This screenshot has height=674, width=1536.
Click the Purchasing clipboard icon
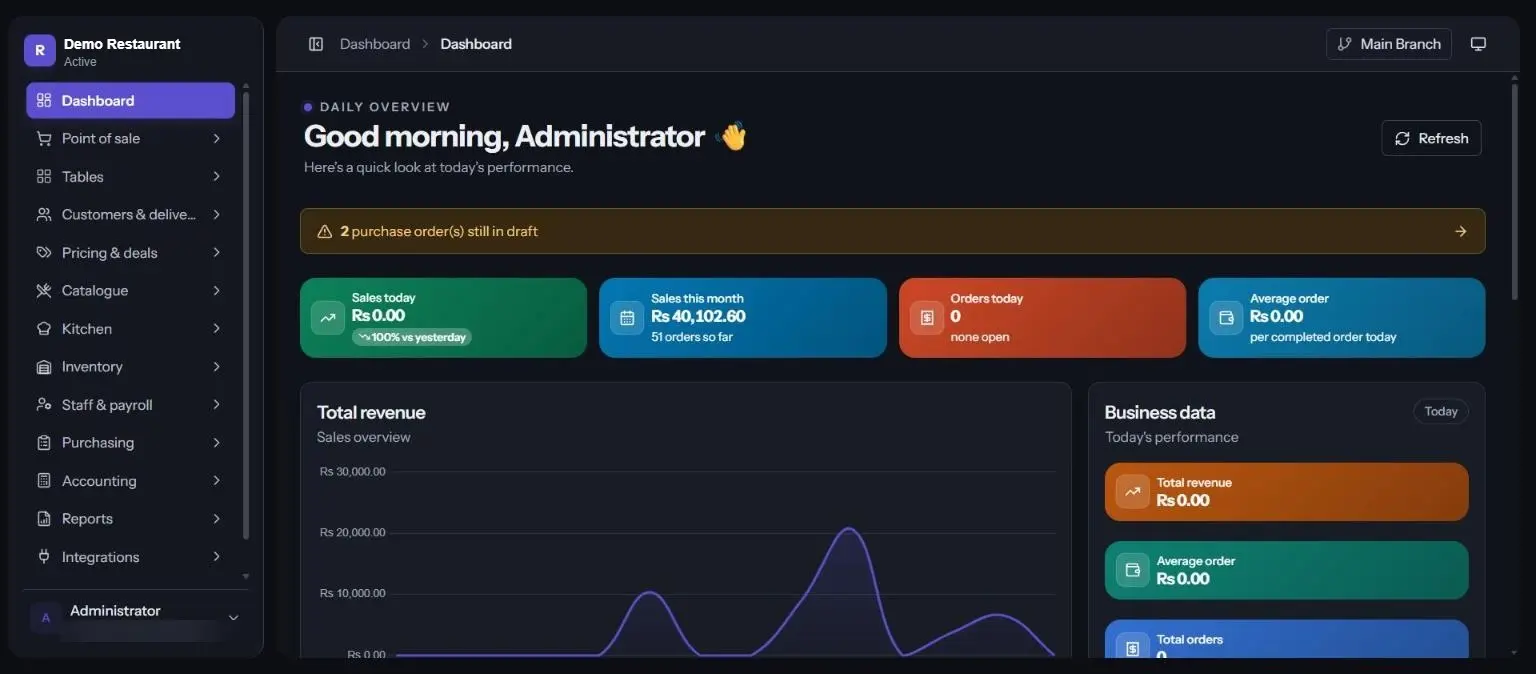[44, 443]
